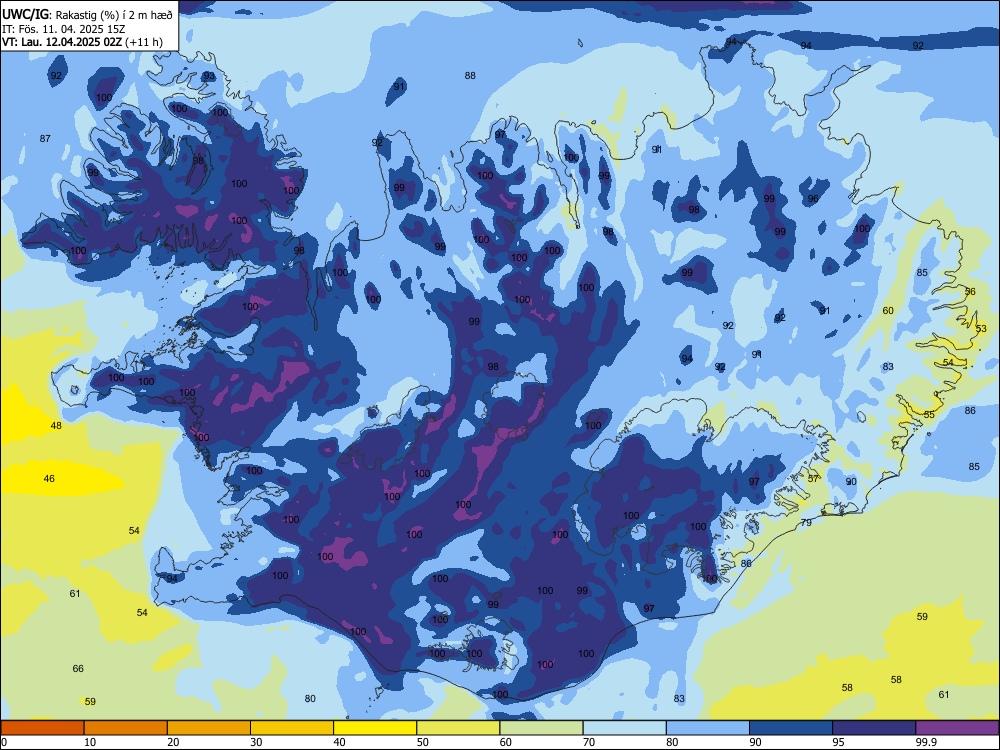Image resolution: width=1000 pixels, height=750 pixels.
Task: Click the '10' legend tick label
Action: (90, 742)
